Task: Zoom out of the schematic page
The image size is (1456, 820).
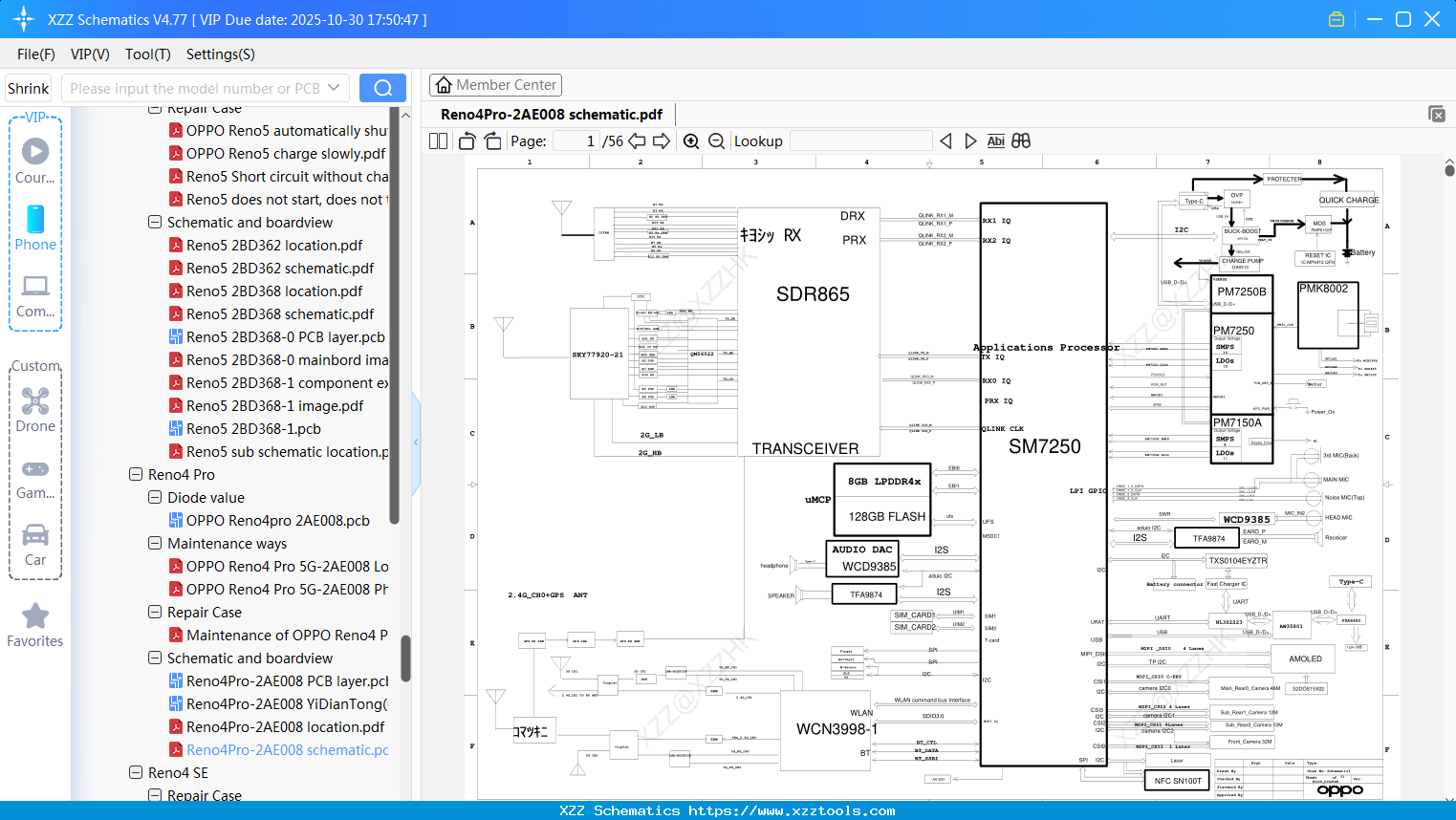Action: [715, 140]
